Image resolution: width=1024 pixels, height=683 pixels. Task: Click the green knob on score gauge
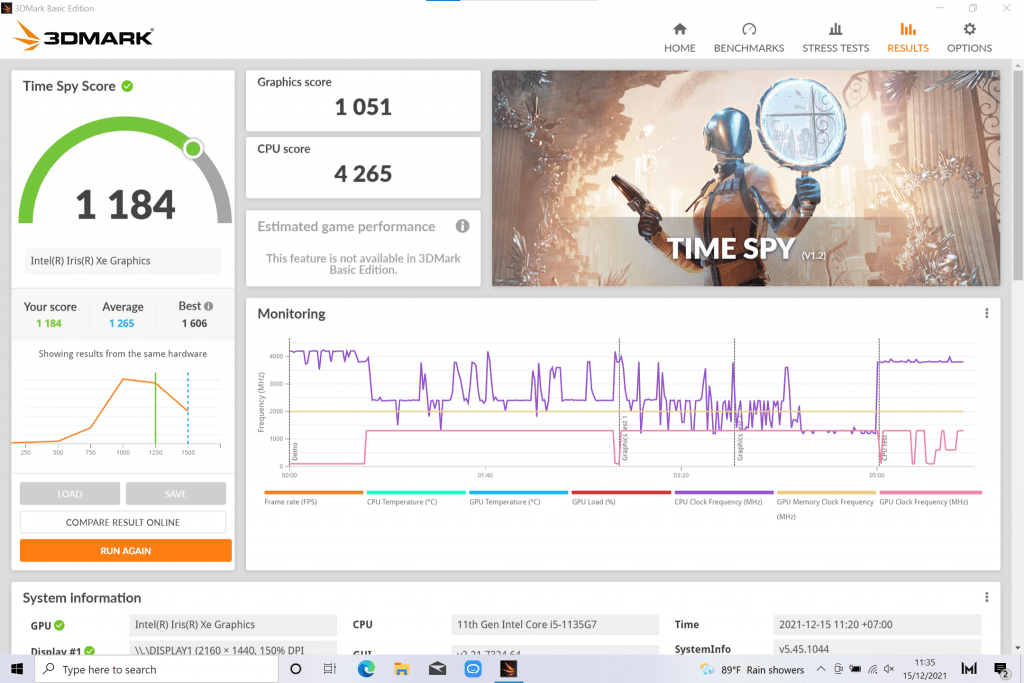[193, 149]
